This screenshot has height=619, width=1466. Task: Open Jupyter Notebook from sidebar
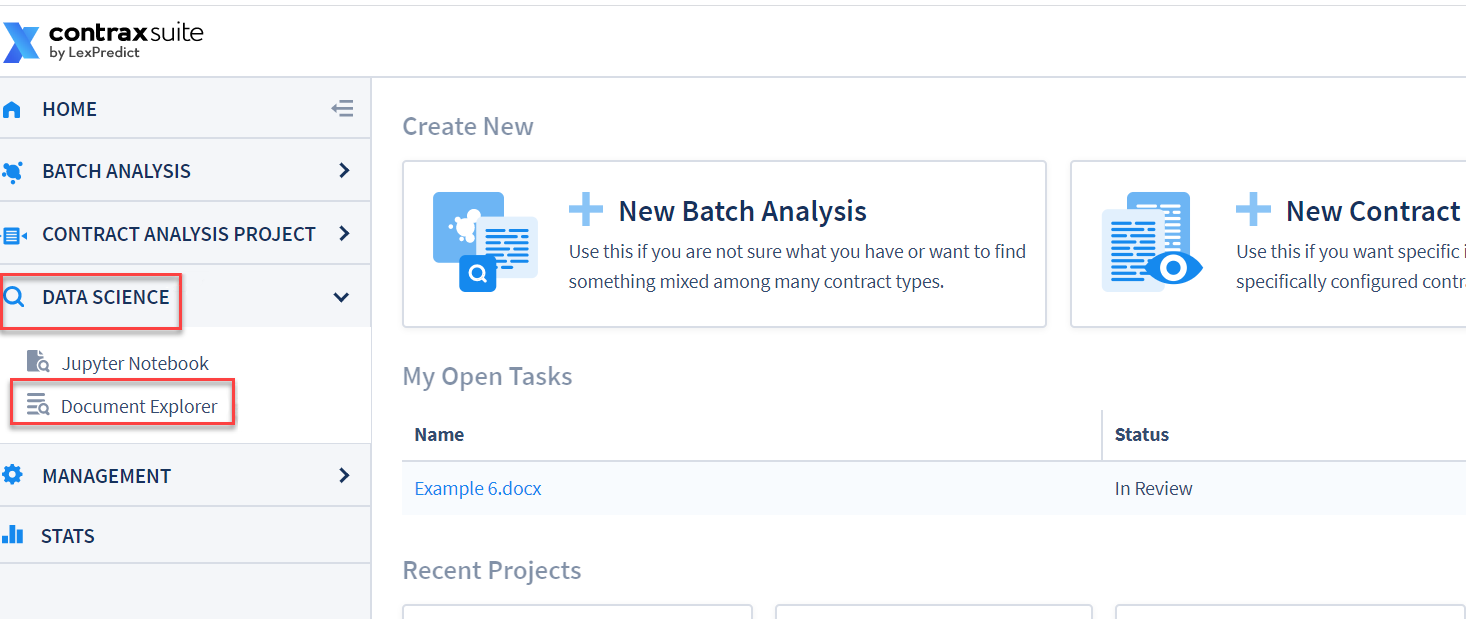pos(135,363)
